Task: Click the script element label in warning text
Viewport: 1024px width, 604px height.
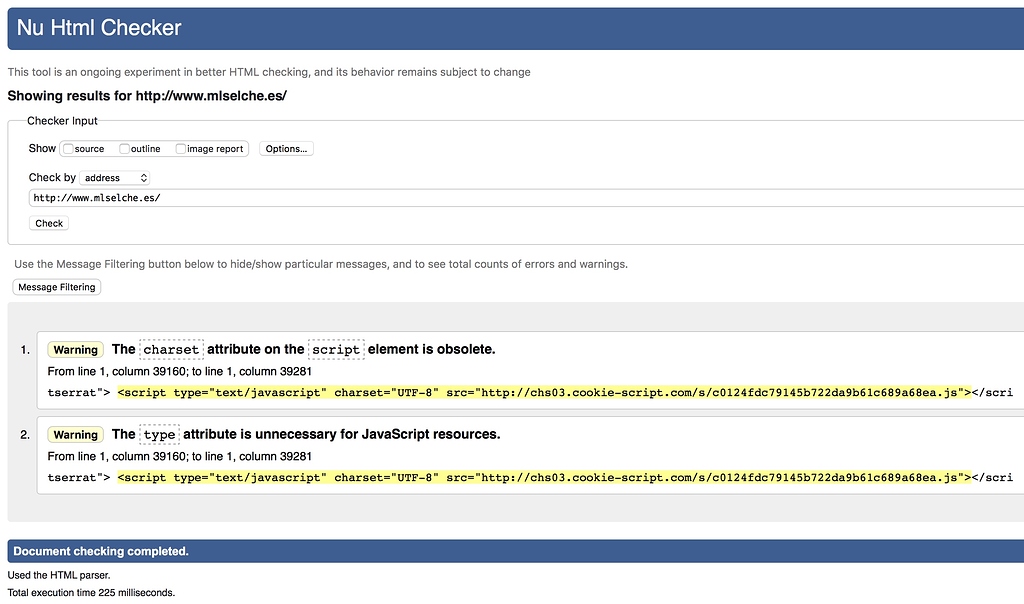Action: click(x=334, y=349)
